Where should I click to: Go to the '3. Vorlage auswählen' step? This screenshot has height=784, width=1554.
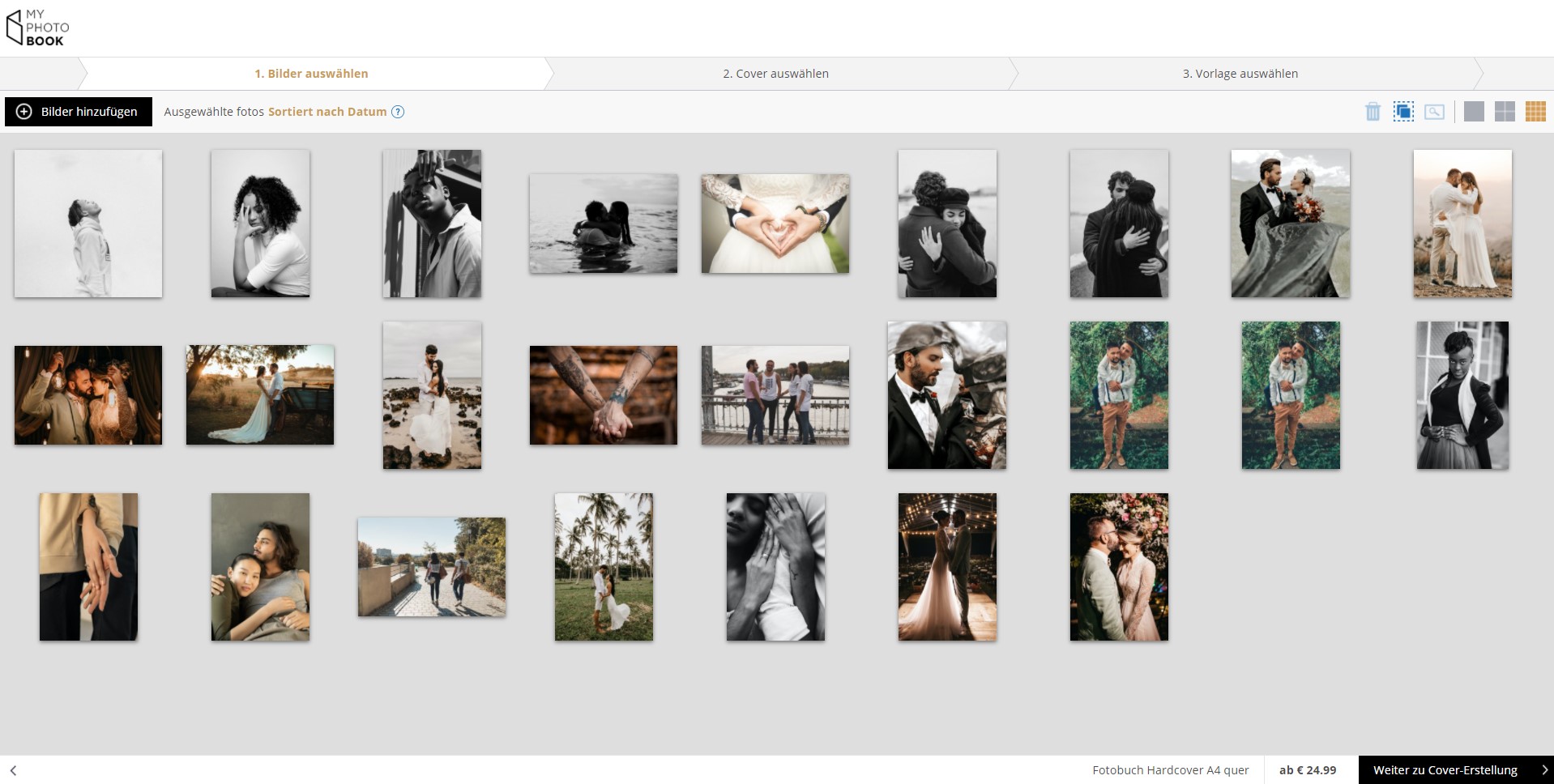(1240, 74)
